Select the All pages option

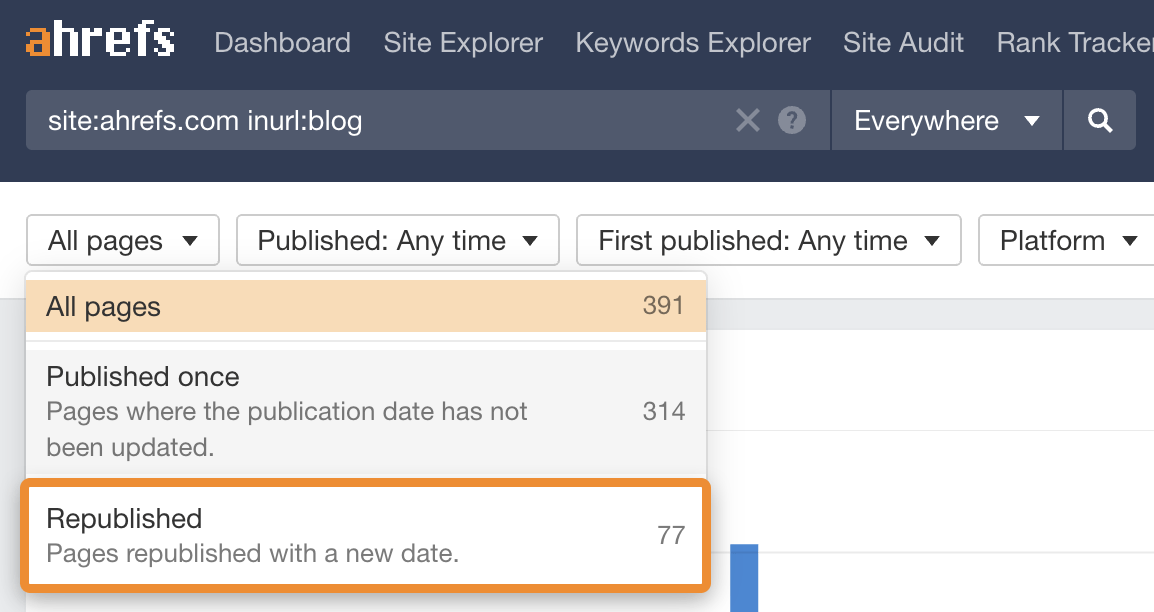click(x=366, y=306)
